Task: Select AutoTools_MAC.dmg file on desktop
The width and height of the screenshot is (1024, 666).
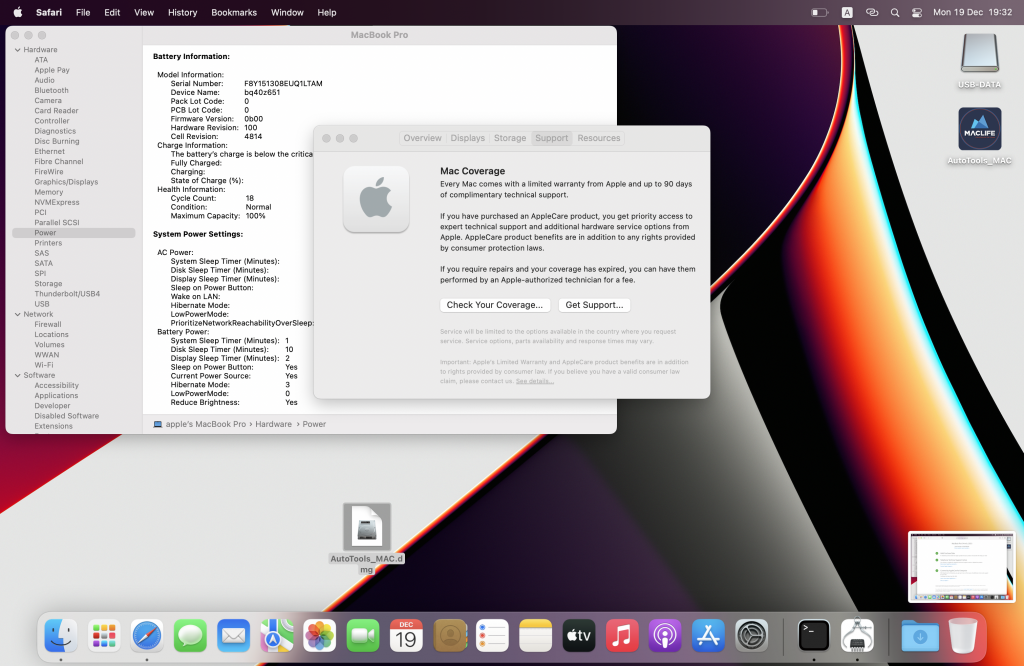Action: (366, 539)
